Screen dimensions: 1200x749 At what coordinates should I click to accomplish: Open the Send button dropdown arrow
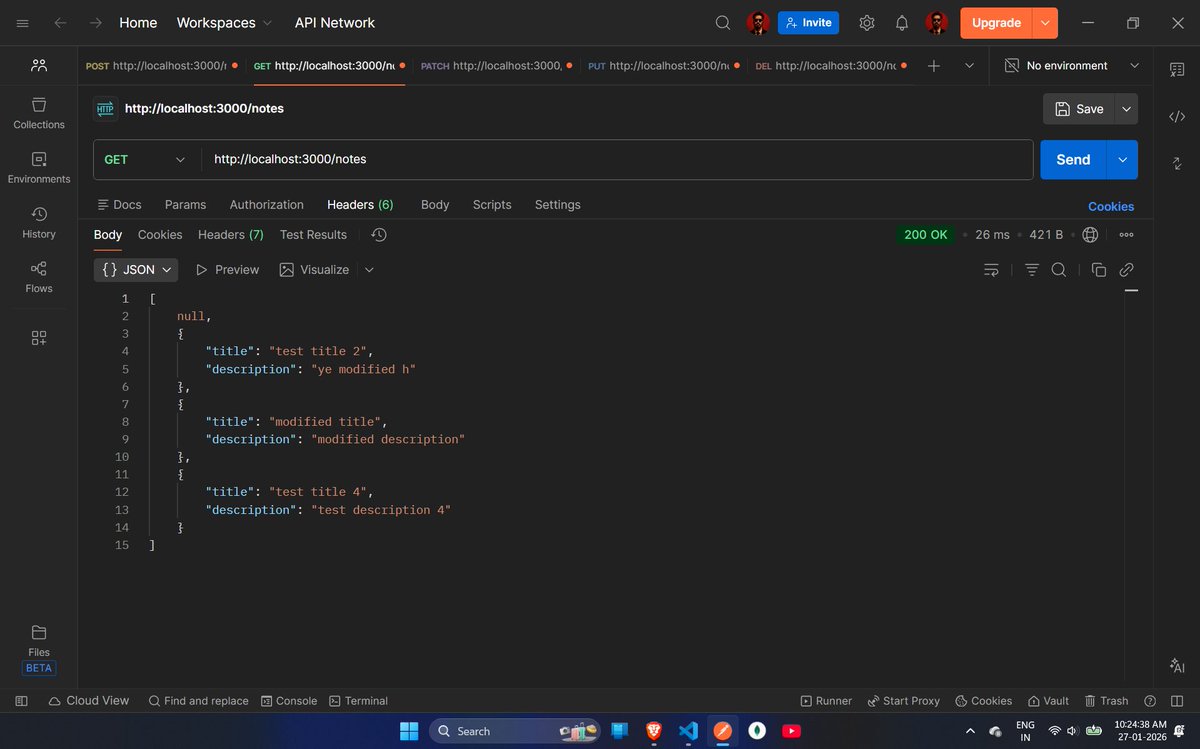click(x=1122, y=159)
